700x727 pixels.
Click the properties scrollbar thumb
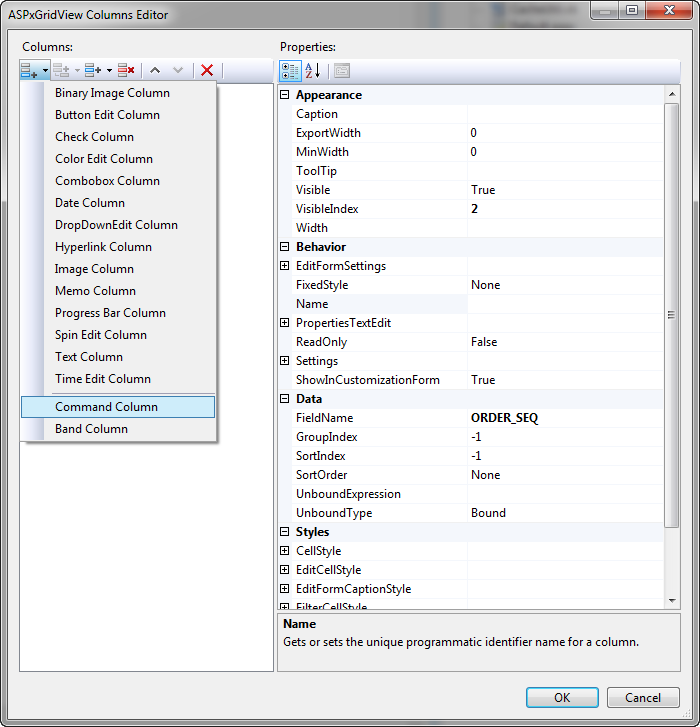point(671,315)
